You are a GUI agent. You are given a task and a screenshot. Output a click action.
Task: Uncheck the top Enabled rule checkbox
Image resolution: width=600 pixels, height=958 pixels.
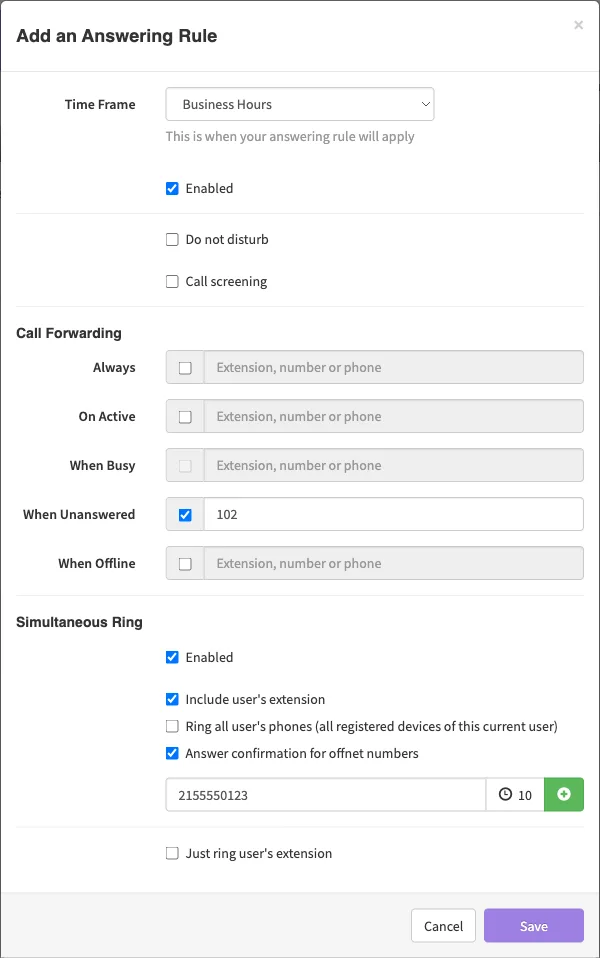pos(172,188)
